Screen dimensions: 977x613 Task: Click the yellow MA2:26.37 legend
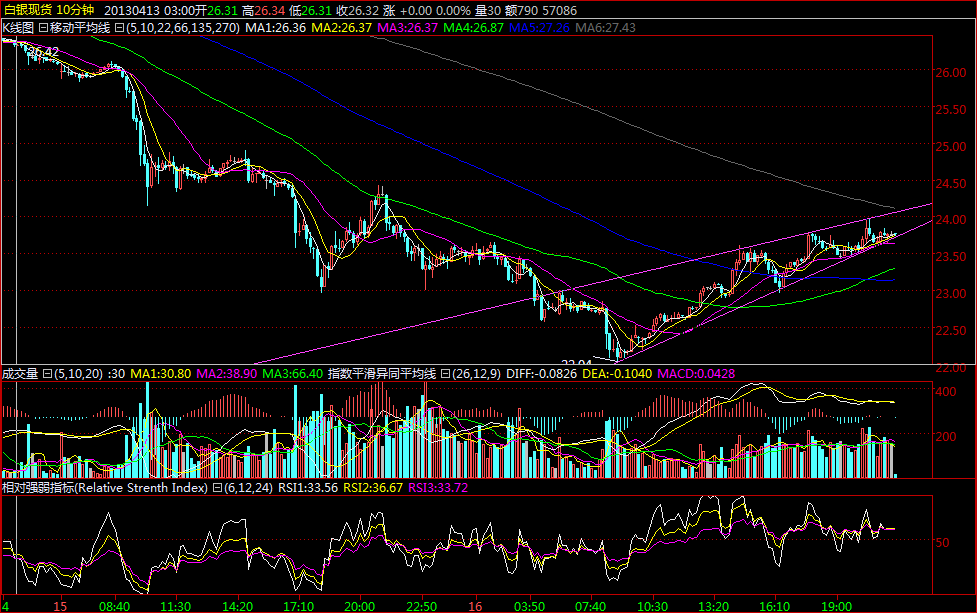pos(341,27)
